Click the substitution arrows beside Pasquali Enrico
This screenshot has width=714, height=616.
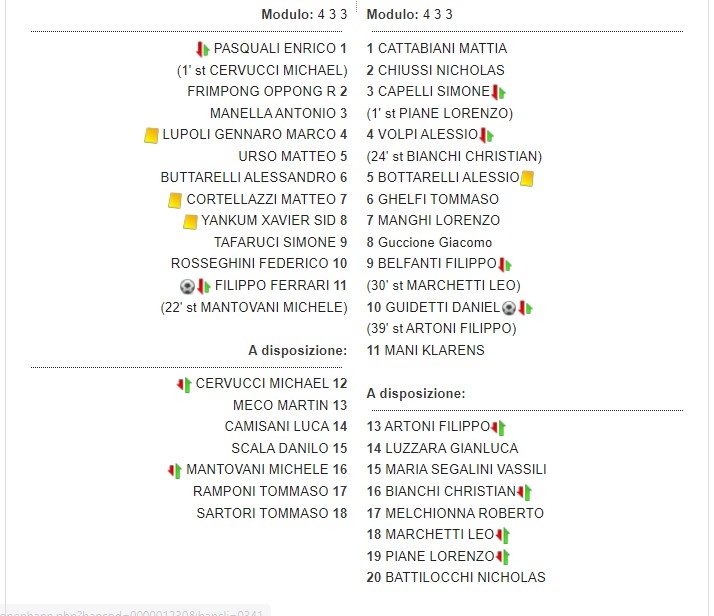(202, 48)
